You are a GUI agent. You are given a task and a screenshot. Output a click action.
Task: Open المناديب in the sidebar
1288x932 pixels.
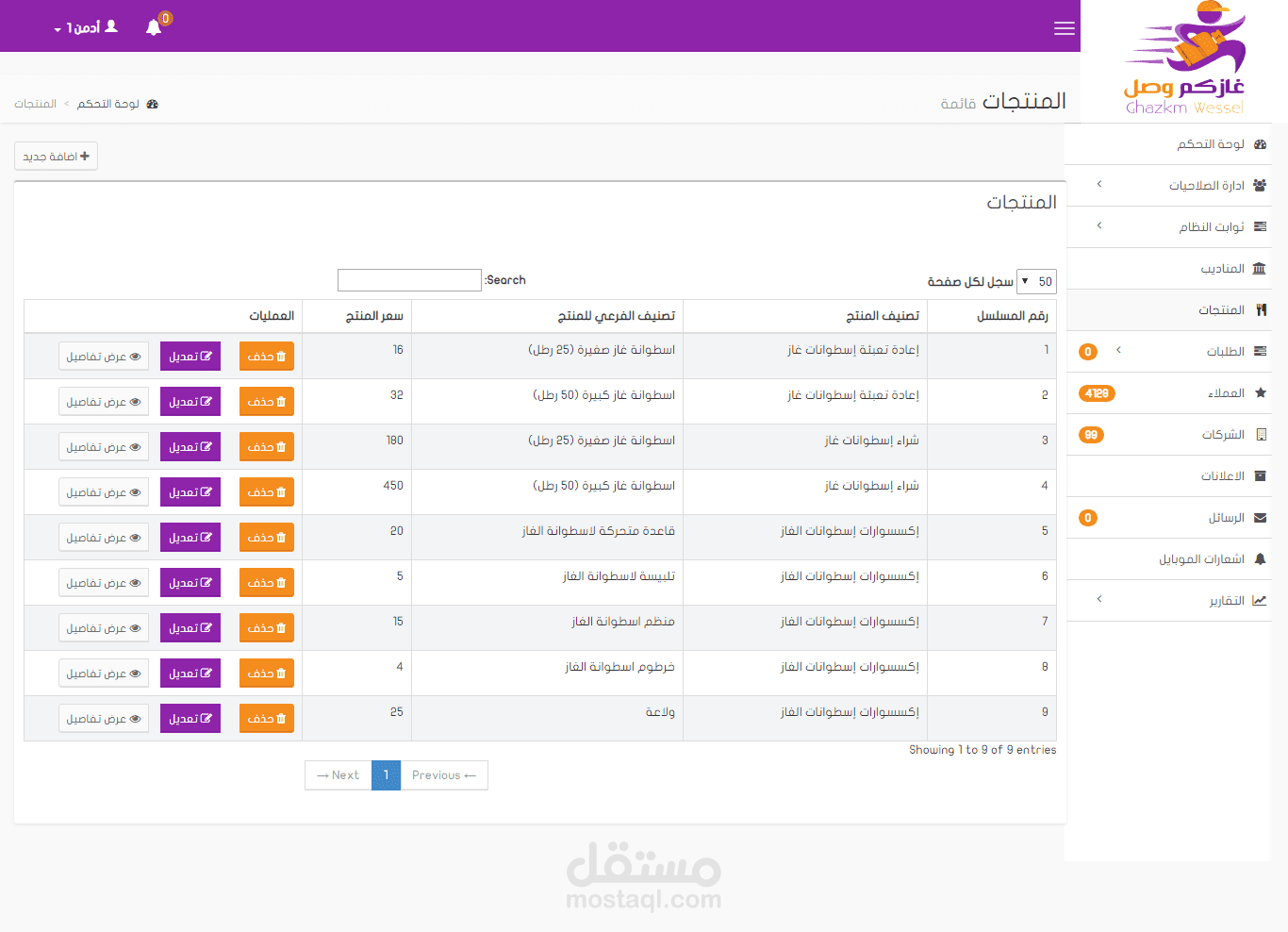pos(1168,269)
